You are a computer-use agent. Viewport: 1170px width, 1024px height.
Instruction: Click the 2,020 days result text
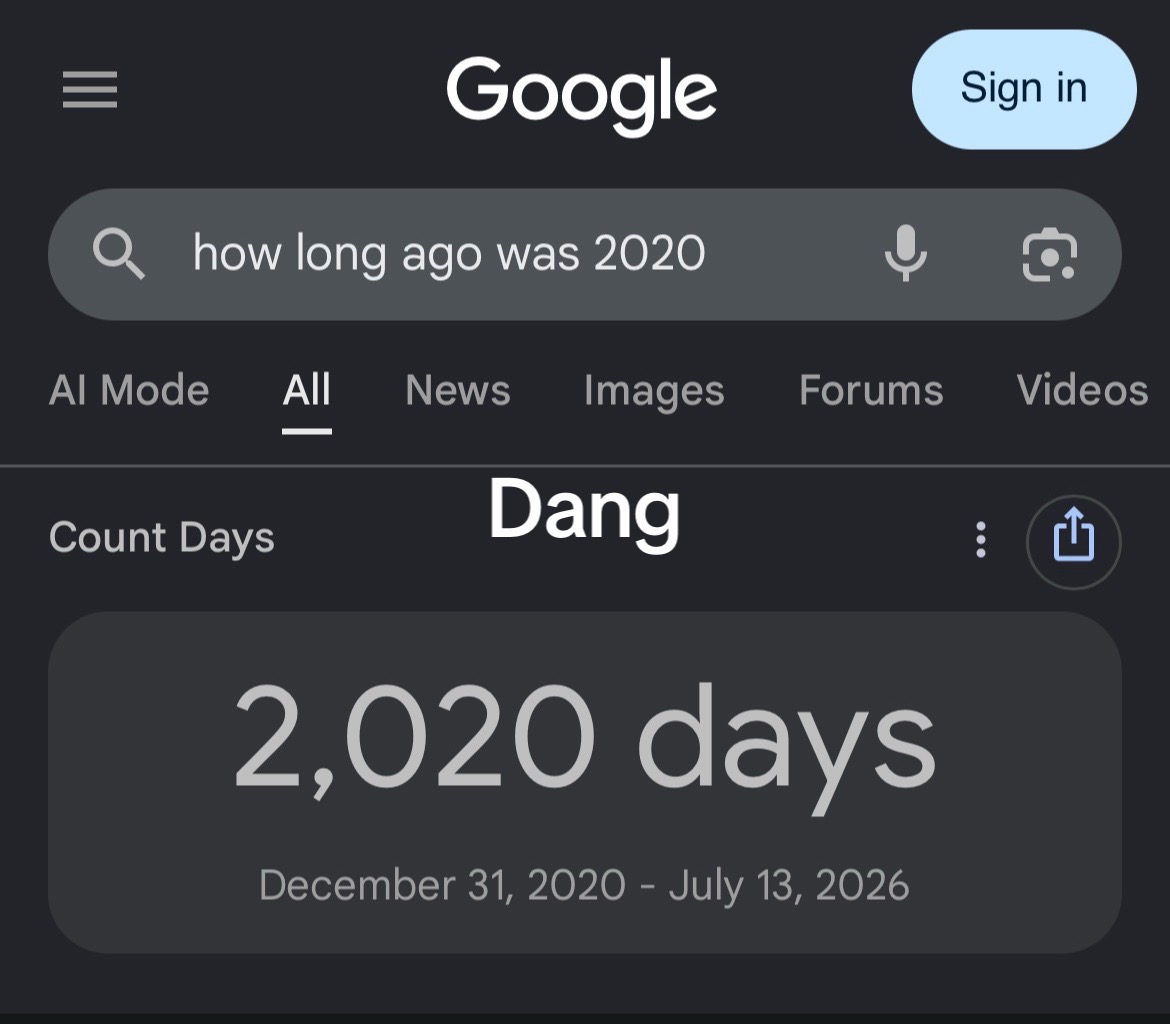[584, 739]
